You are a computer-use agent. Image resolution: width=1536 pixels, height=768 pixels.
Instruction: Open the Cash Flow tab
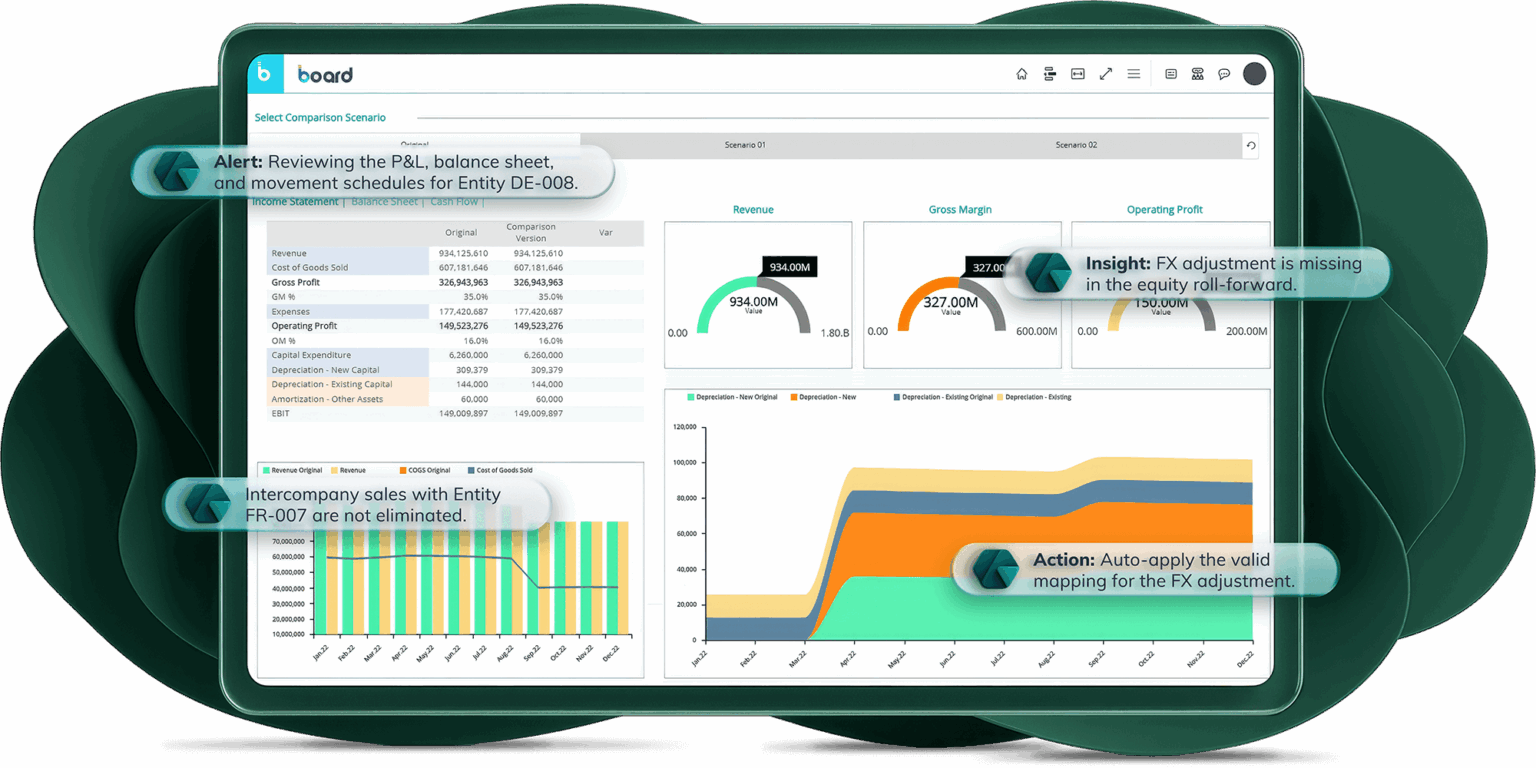pyautogui.click(x=454, y=201)
